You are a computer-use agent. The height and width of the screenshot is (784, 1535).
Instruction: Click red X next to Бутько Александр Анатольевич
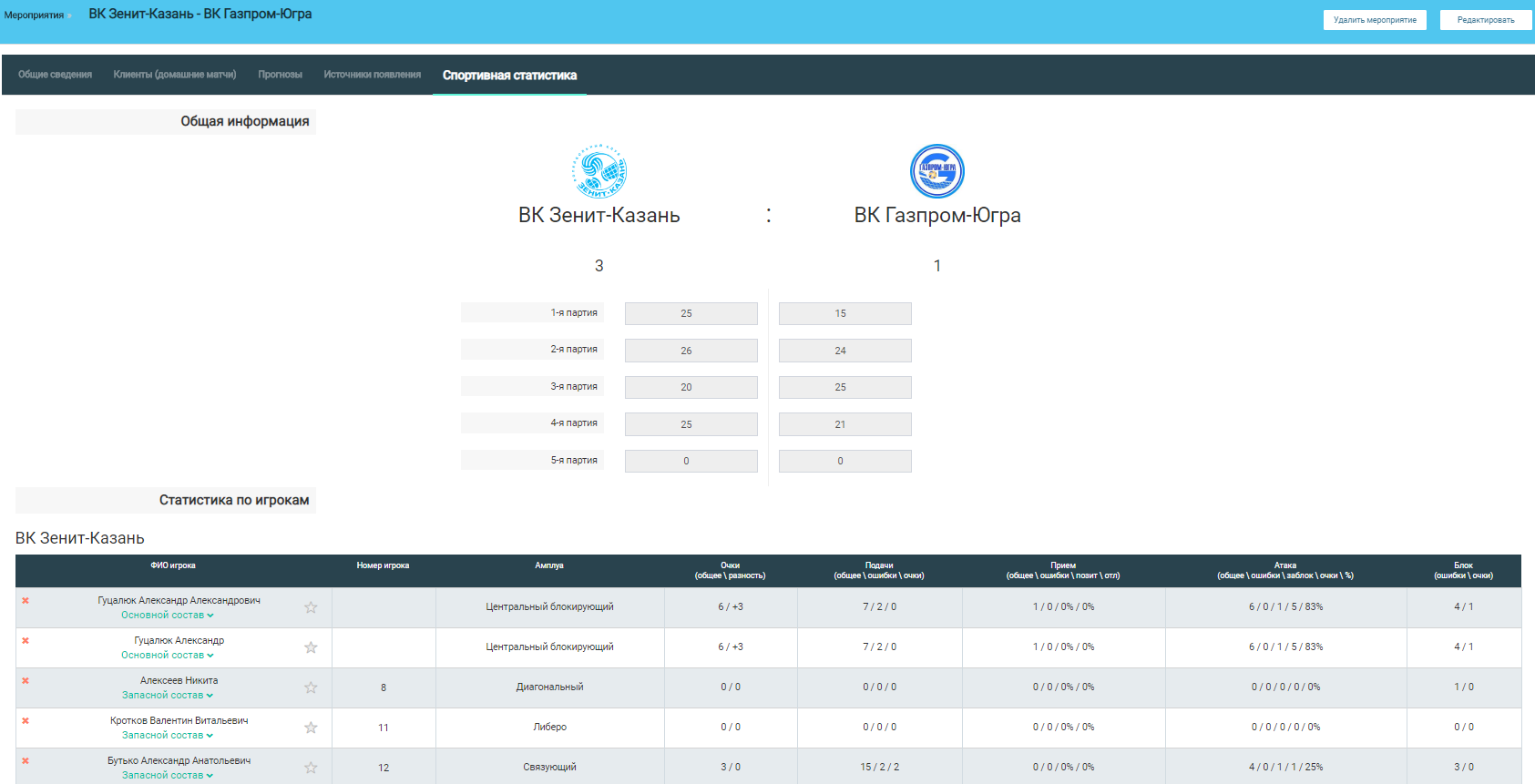point(26,761)
